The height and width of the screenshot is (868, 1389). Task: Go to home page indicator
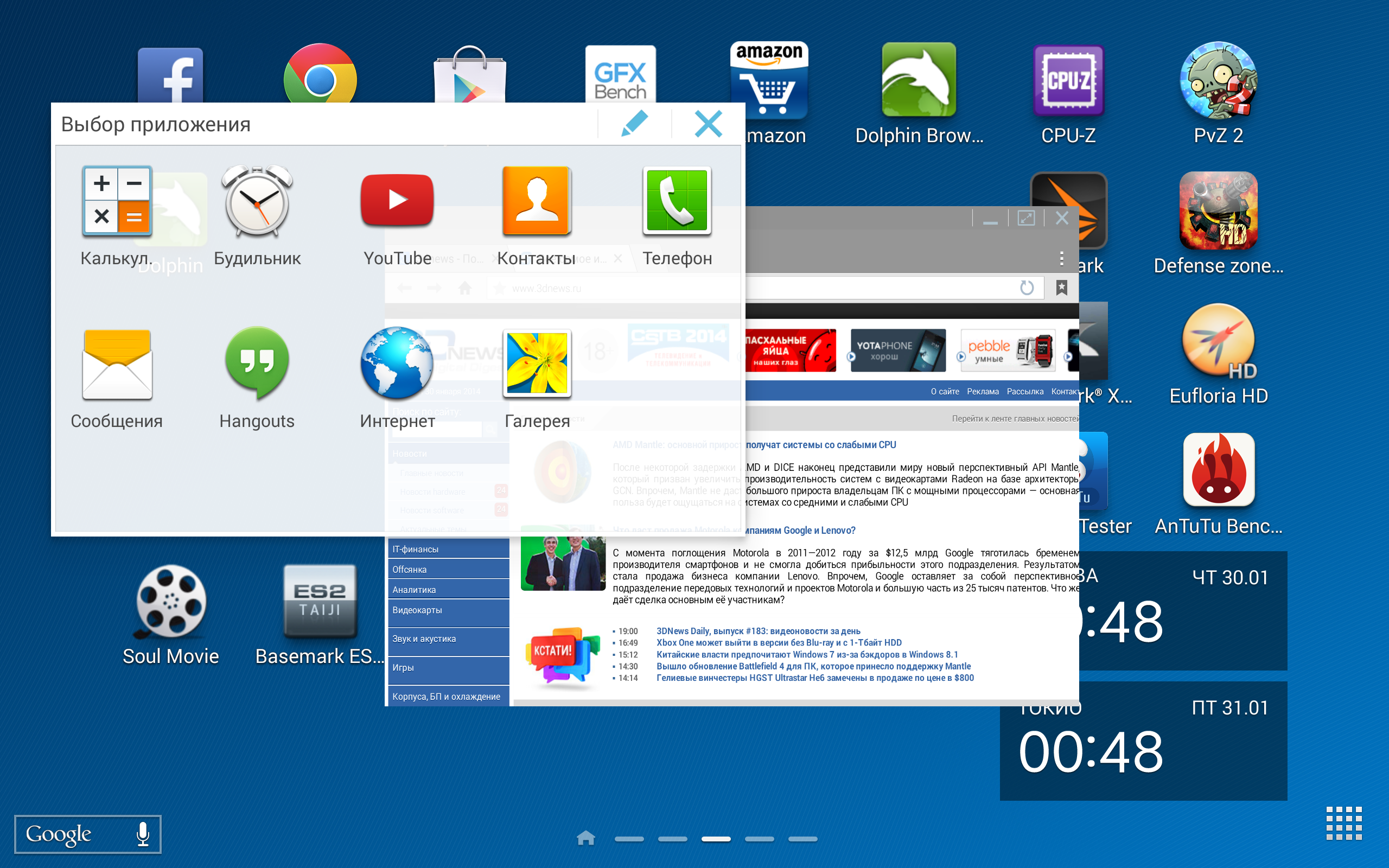click(x=585, y=838)
